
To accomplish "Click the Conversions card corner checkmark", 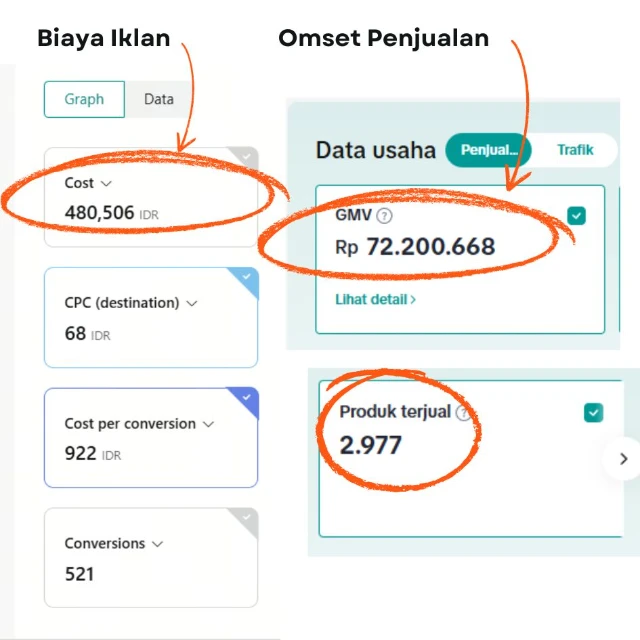I will pyautogui.click(x=247, y=516).
